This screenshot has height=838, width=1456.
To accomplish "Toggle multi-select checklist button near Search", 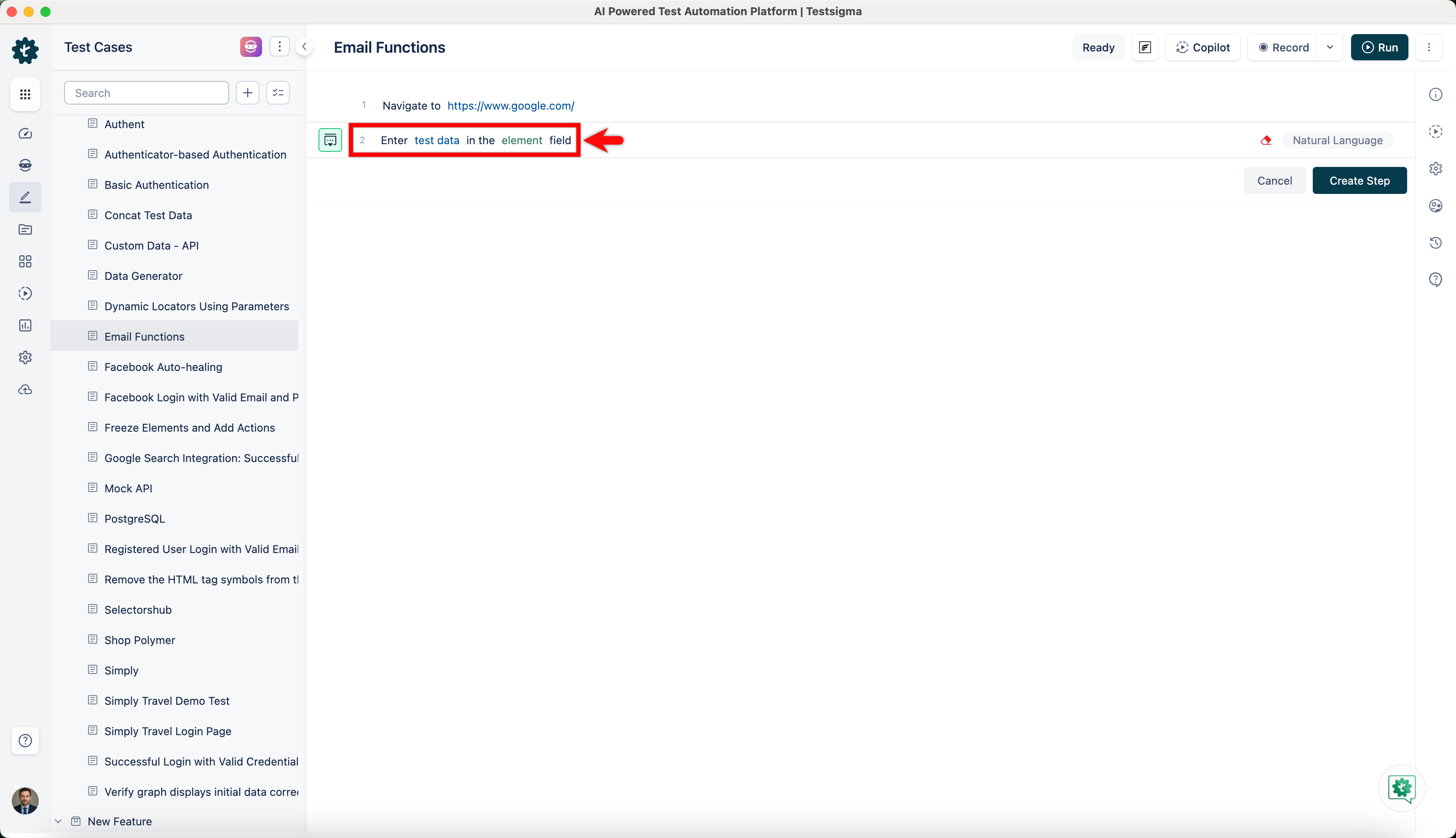I will point(278,93).
